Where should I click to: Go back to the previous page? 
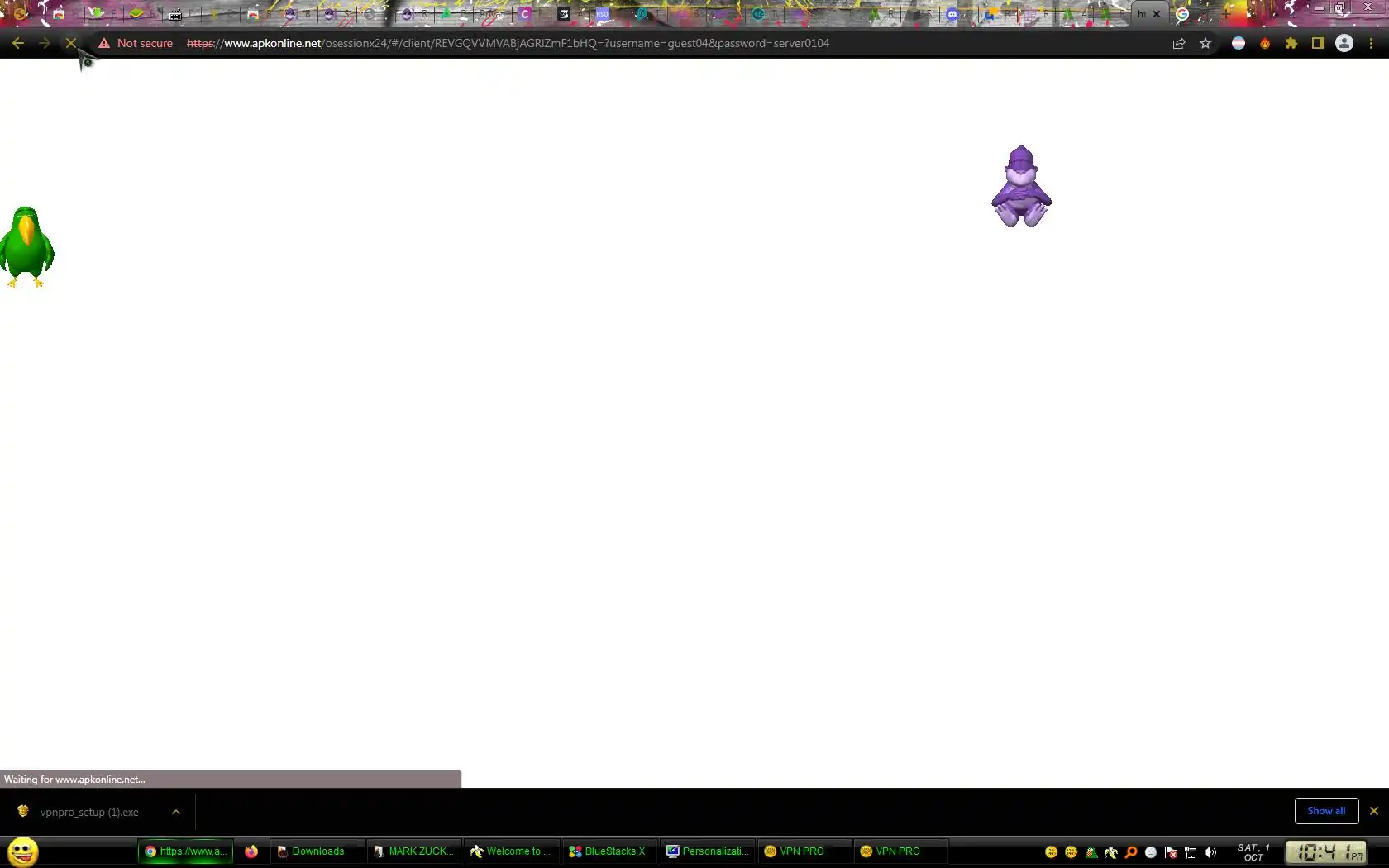click(x=18, y=43)
